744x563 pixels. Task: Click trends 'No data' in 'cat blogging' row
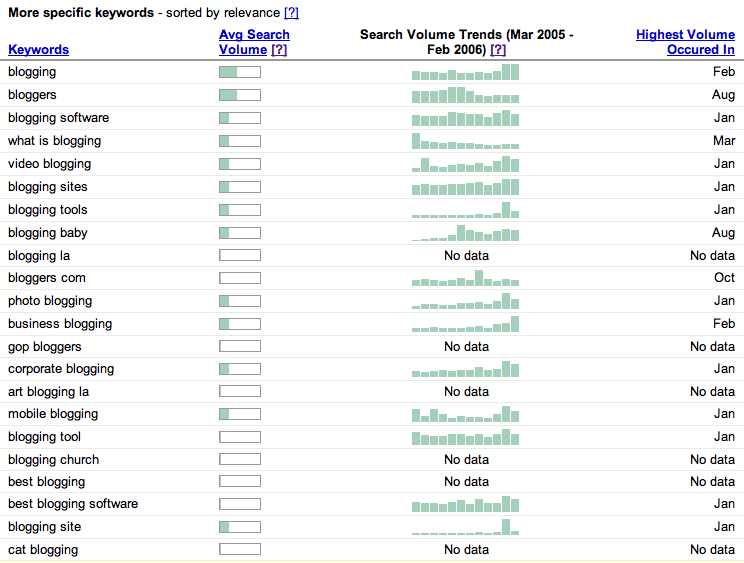[466, 550]
